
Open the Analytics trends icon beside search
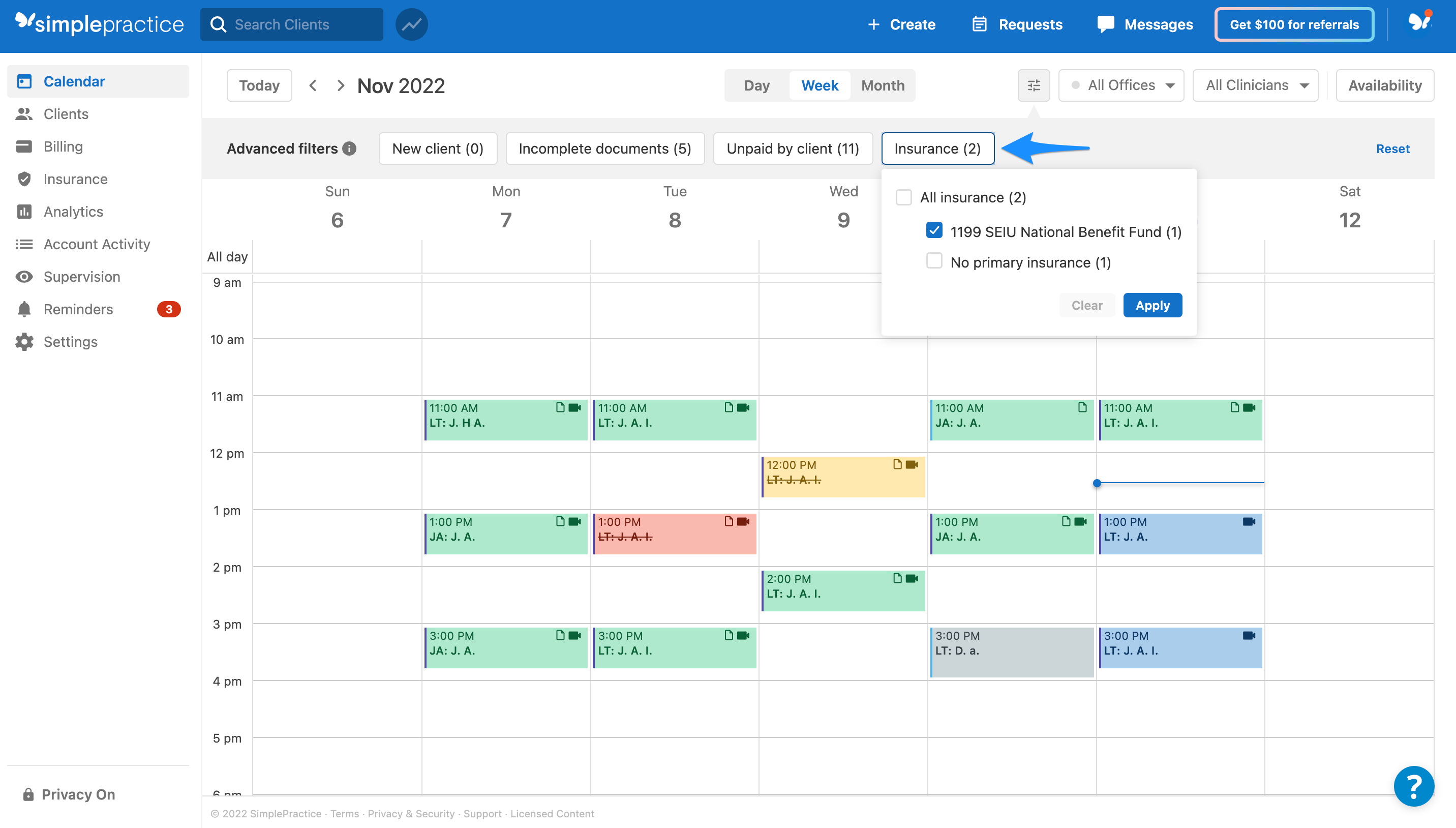[x=411, y=24]
